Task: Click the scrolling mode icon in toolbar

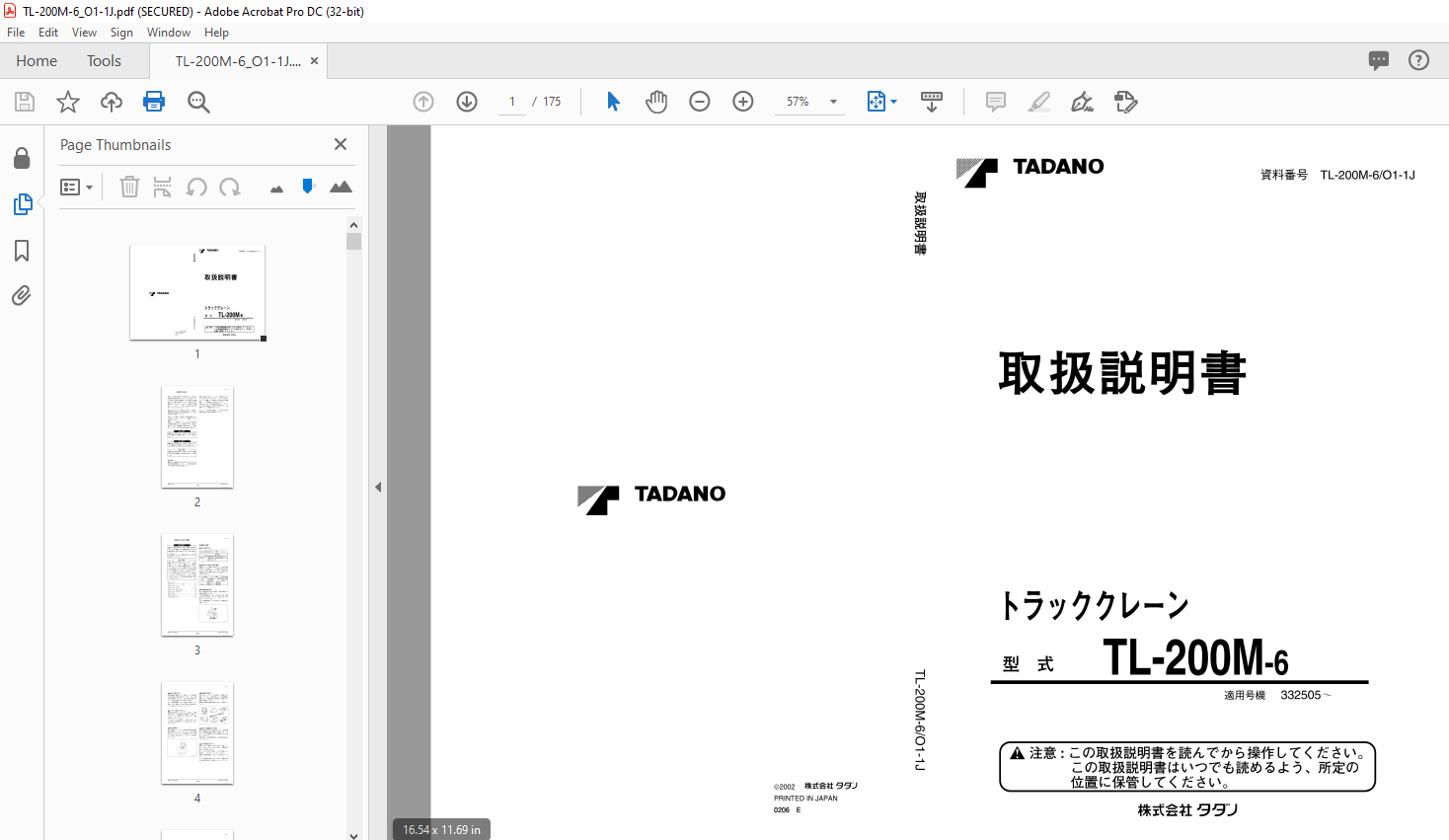Action: 932,102
